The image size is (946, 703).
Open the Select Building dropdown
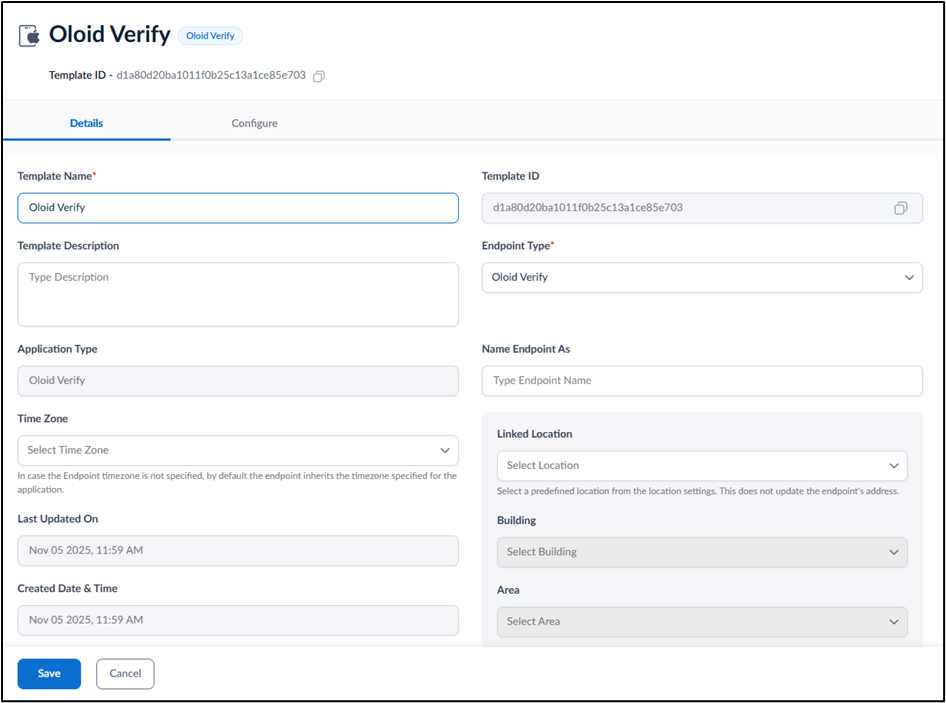point(702,552)
